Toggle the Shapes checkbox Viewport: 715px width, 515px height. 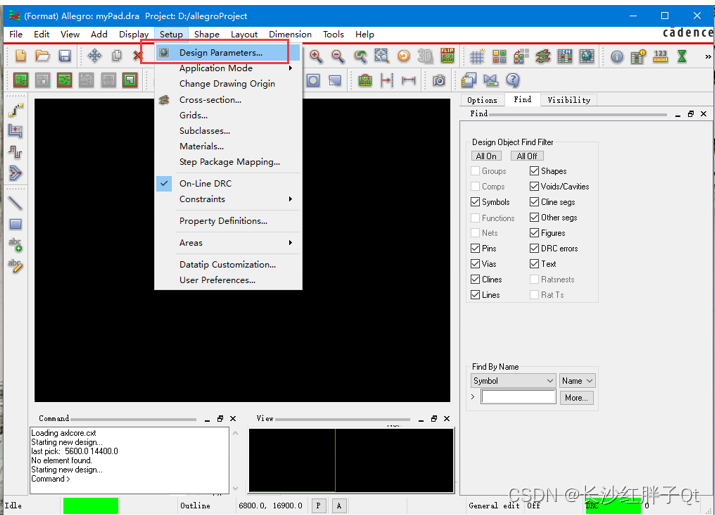tap(534, 171)
